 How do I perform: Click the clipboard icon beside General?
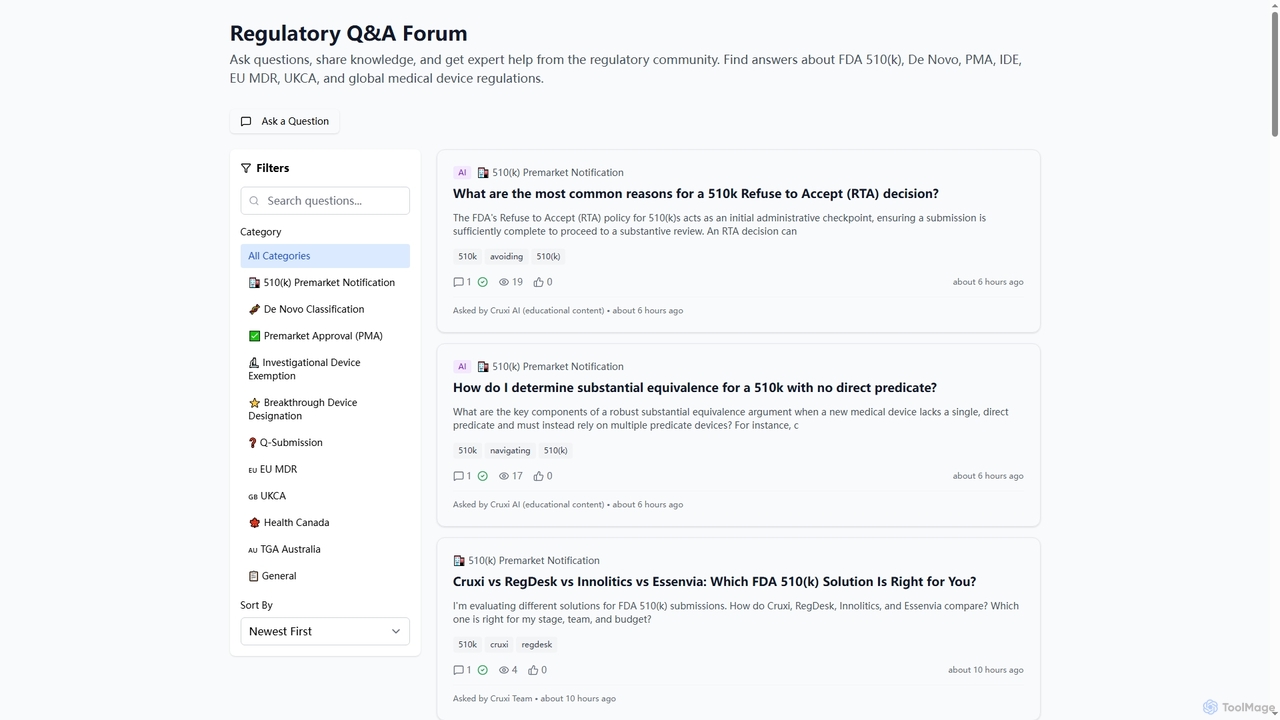click(253, 576)
